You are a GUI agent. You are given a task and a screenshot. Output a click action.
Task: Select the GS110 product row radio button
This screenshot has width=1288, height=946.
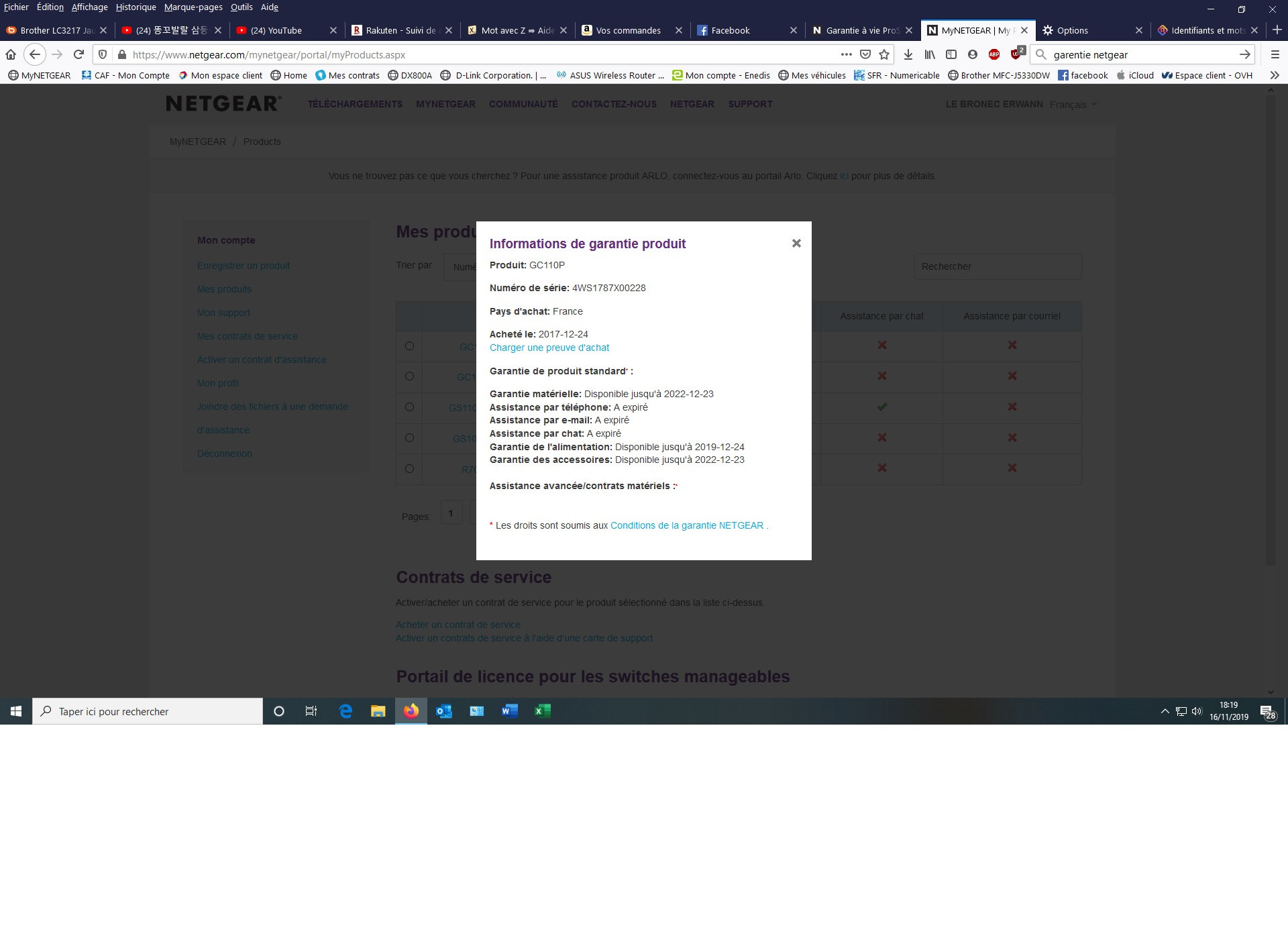click(x=409, y=407)
